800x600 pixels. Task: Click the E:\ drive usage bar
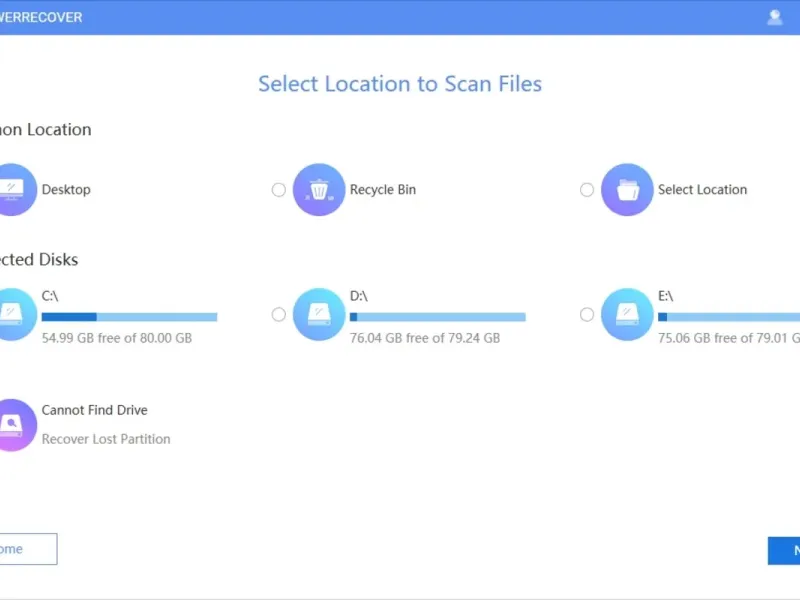pos(728,317)
